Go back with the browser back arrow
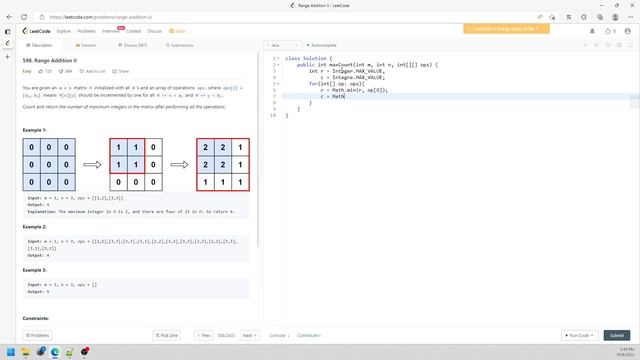Viewport: 640px width, 360px height. [x=9, y=17]
